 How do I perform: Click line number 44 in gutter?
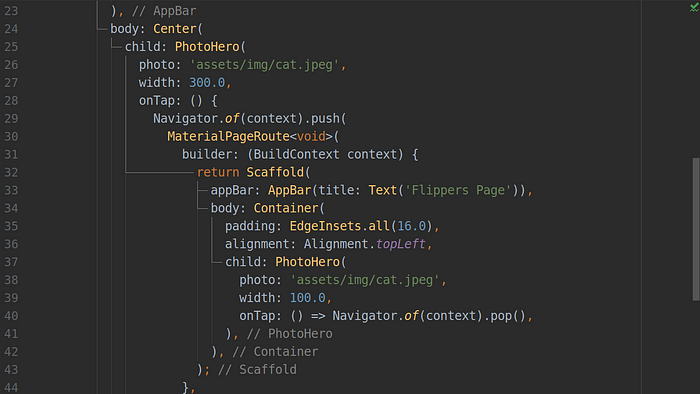tap(11, 387)
